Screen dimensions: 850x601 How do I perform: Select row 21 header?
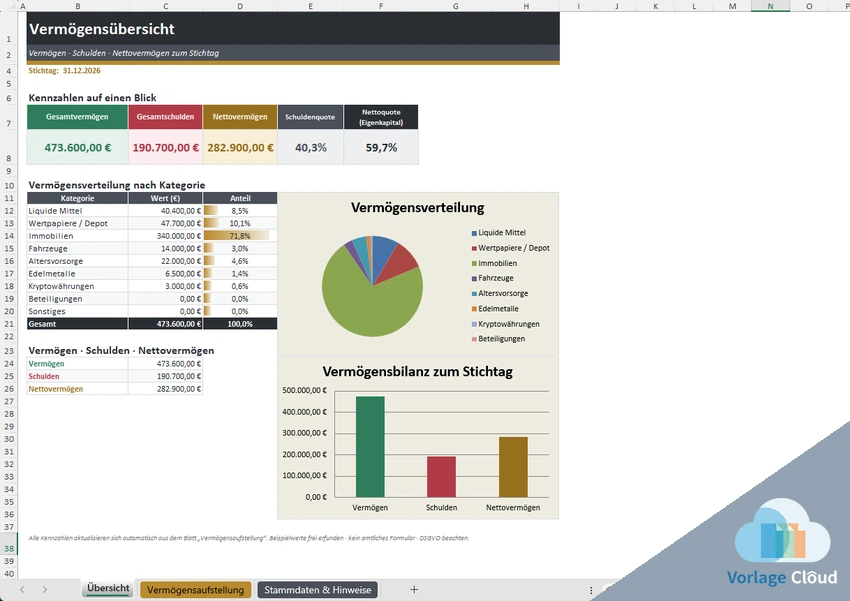(x=9, y=324)
